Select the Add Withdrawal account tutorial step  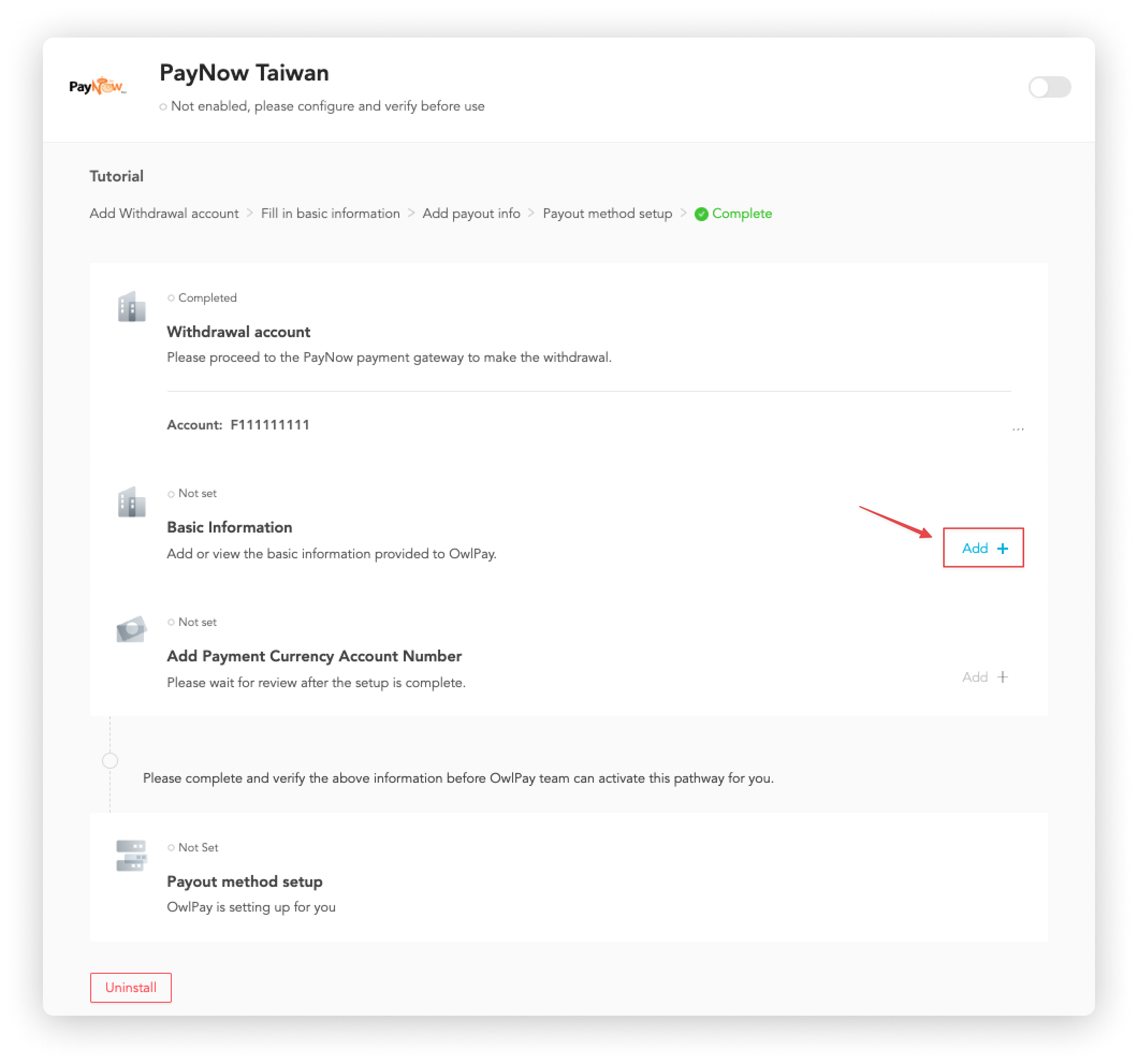pyautogui.click(x=164, y=214)
